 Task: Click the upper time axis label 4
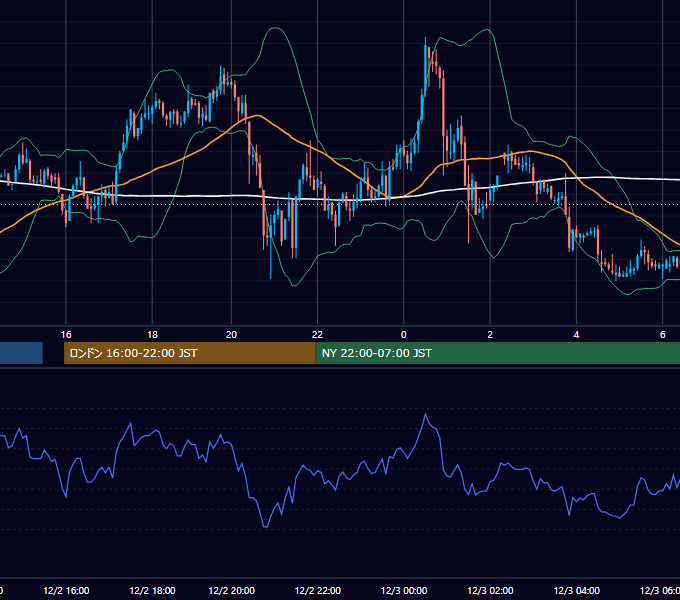576,335
